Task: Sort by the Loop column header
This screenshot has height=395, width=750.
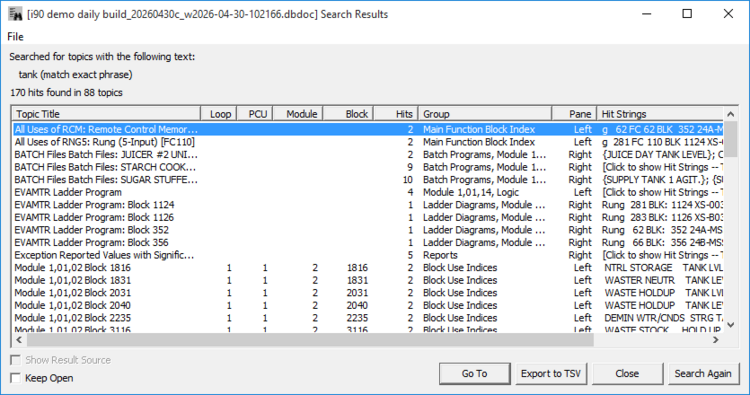Action: (219, 114)
